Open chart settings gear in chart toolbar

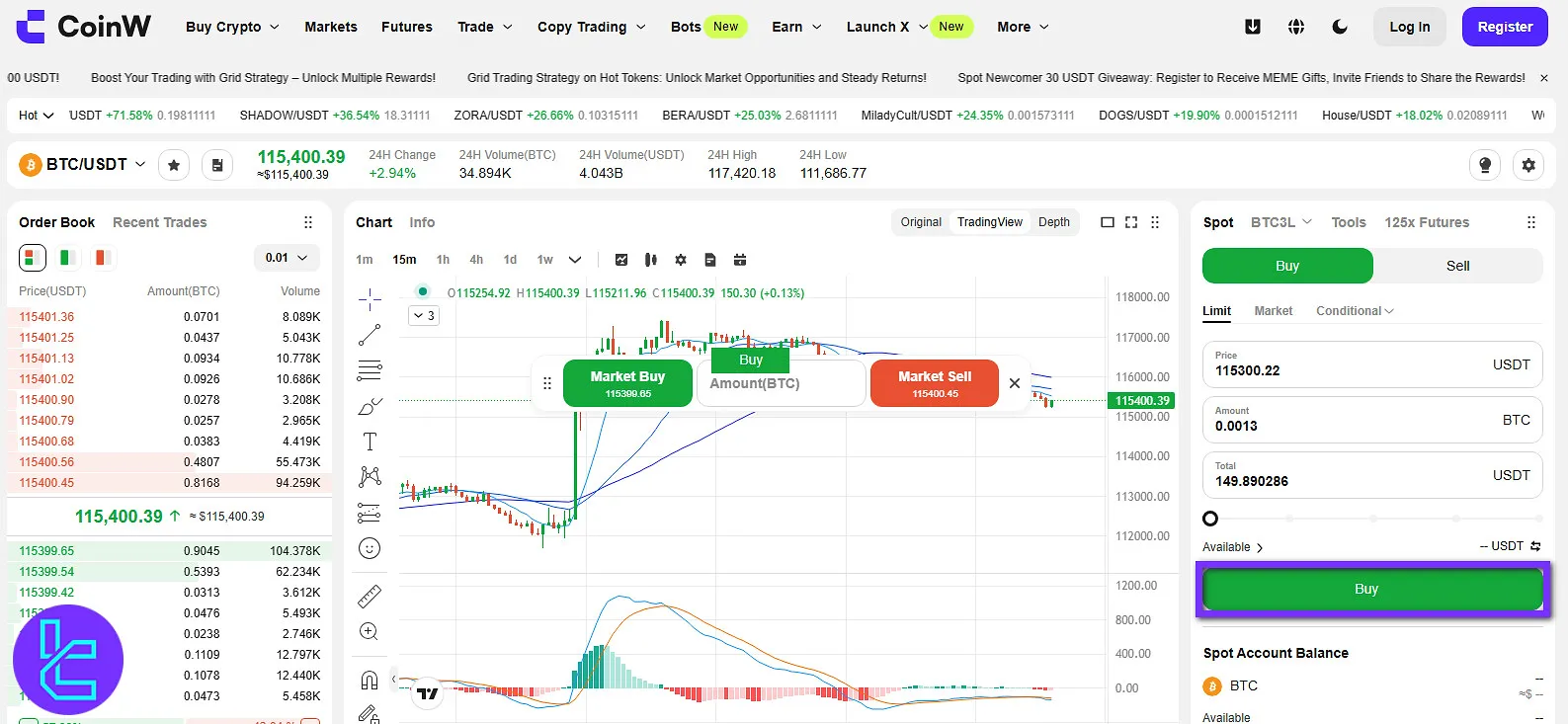point(681,260)
